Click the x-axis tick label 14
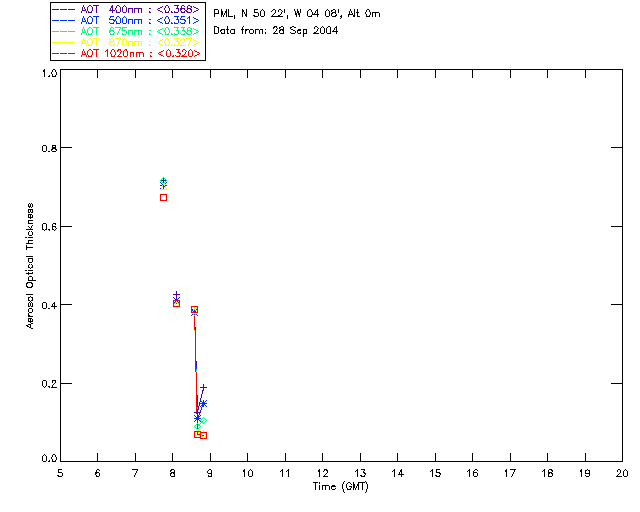Image resolution: width=640 pixels, height=512 pixels. [x=398, y=473]
